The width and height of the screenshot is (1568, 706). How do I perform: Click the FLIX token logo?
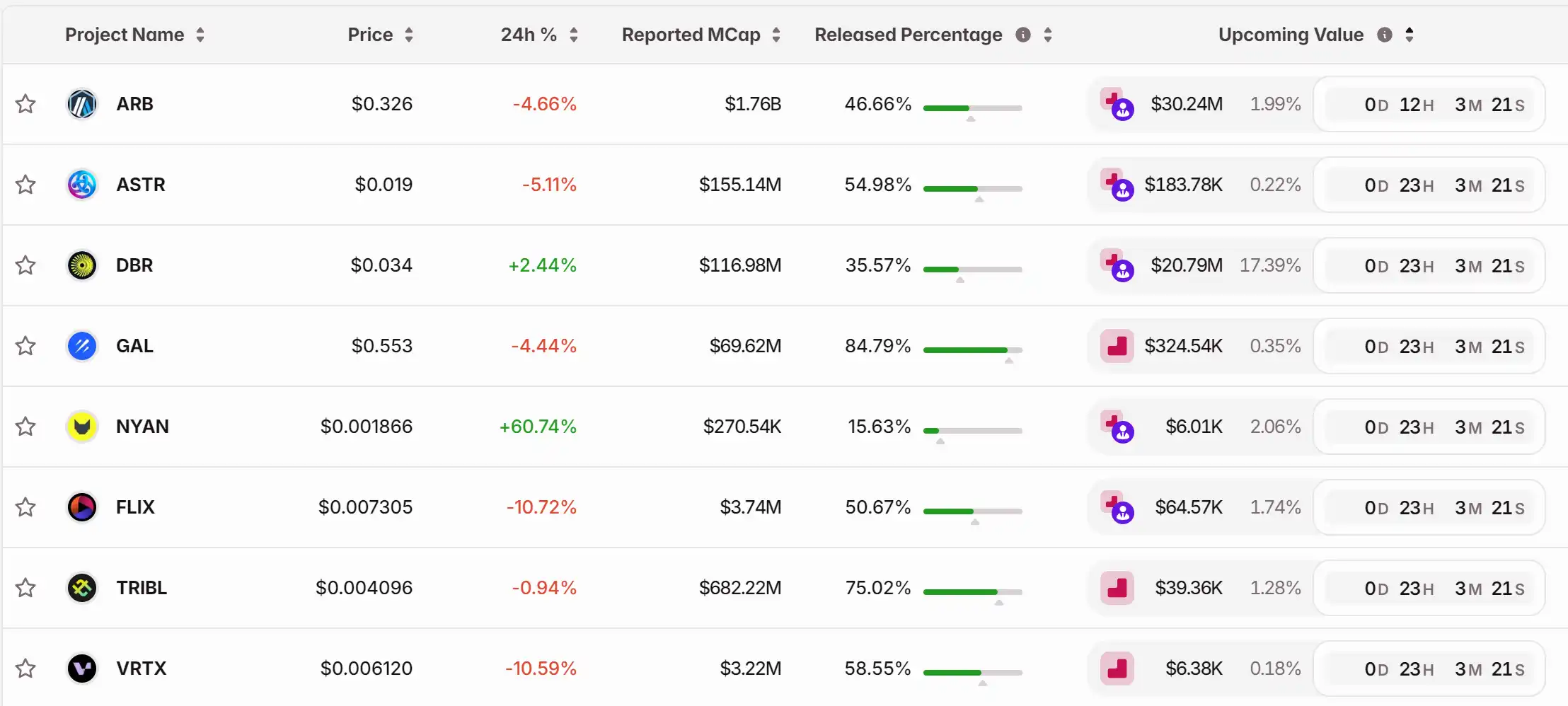(82, 507)
